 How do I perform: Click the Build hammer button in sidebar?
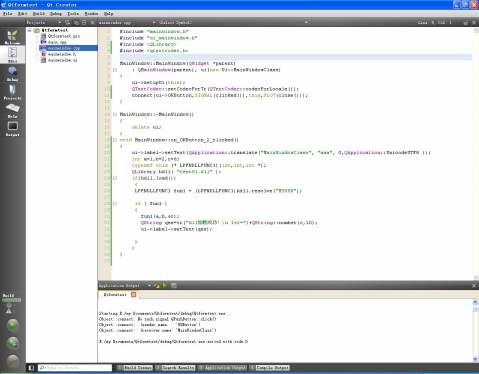13,361
